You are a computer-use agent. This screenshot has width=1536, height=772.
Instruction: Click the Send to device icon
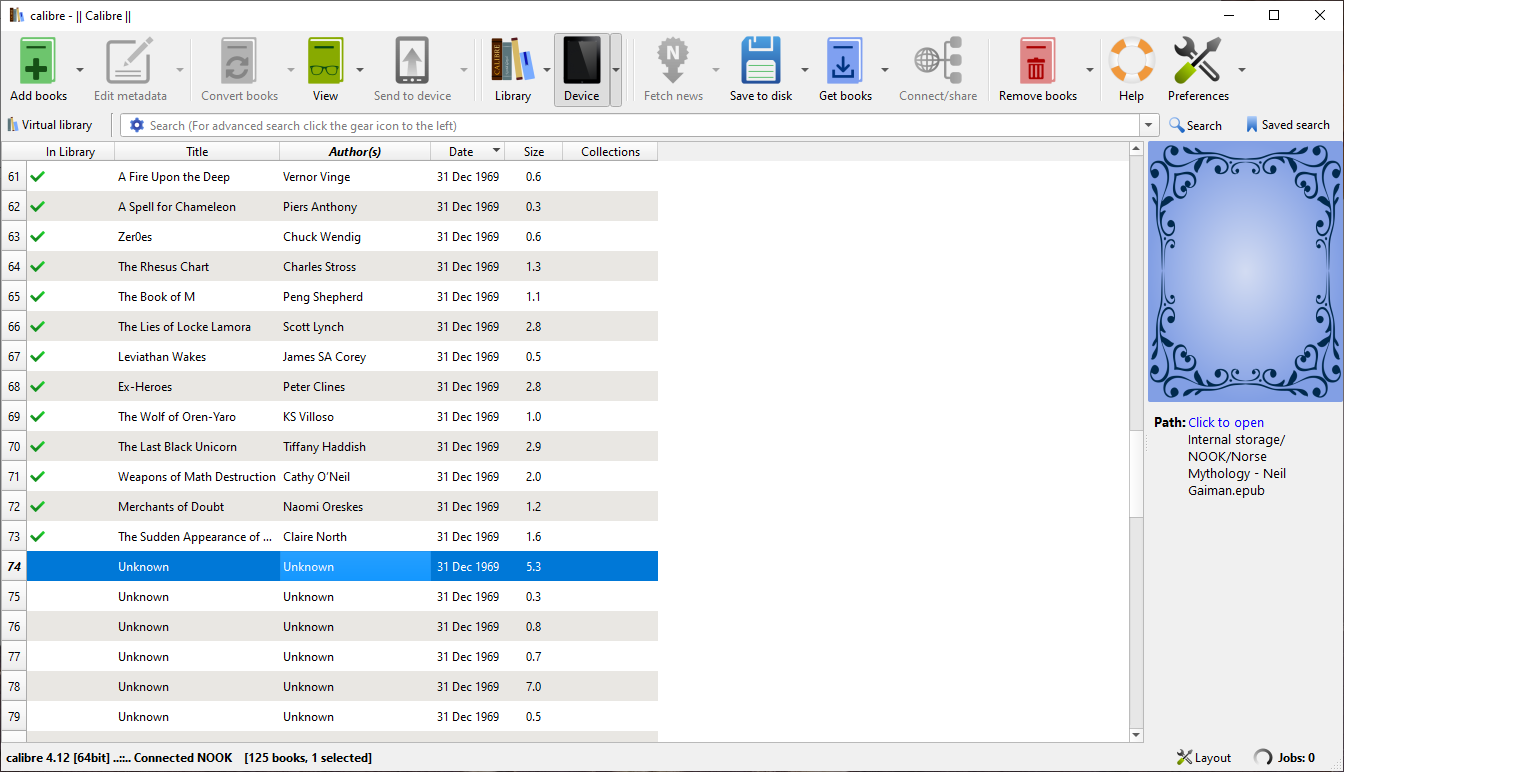pyautogui.click(x=412, y=61)
